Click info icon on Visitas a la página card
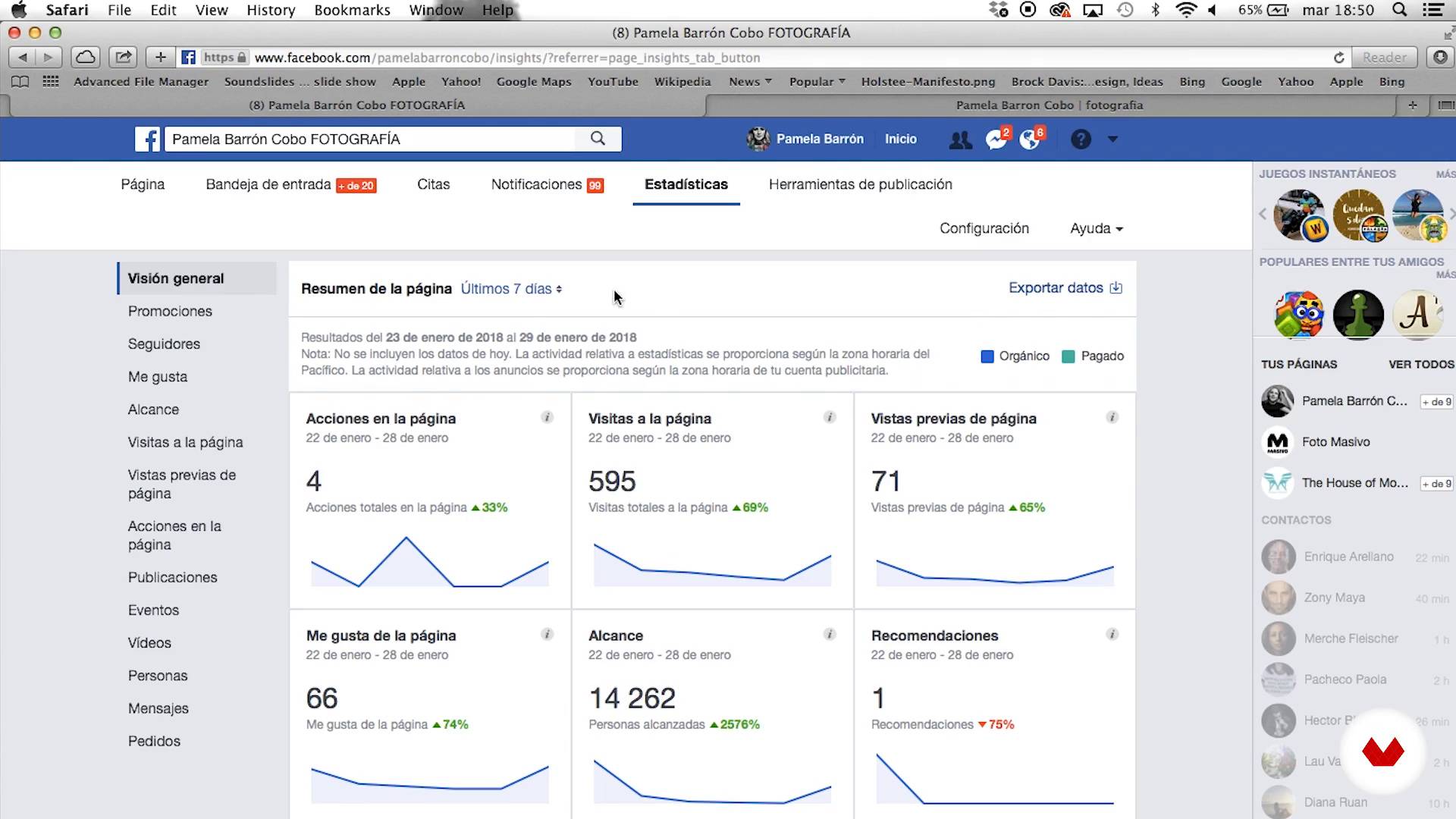1456x819 pixels. click(830, 417)
